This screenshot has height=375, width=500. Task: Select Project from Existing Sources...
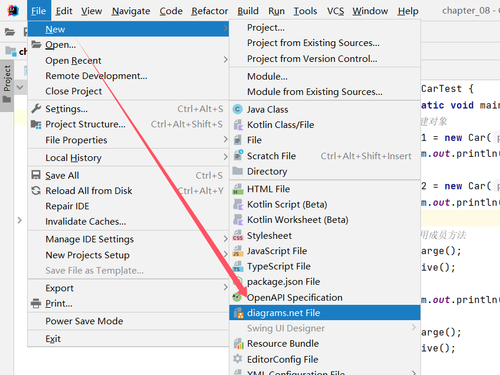click(x=325, y=43)
